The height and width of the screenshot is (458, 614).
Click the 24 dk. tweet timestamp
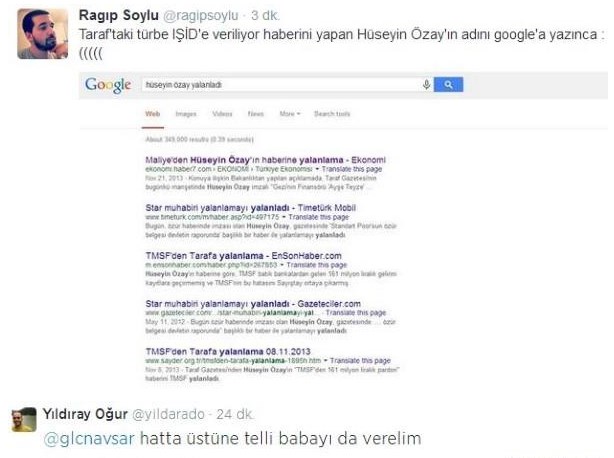click(x=235, y=414)
